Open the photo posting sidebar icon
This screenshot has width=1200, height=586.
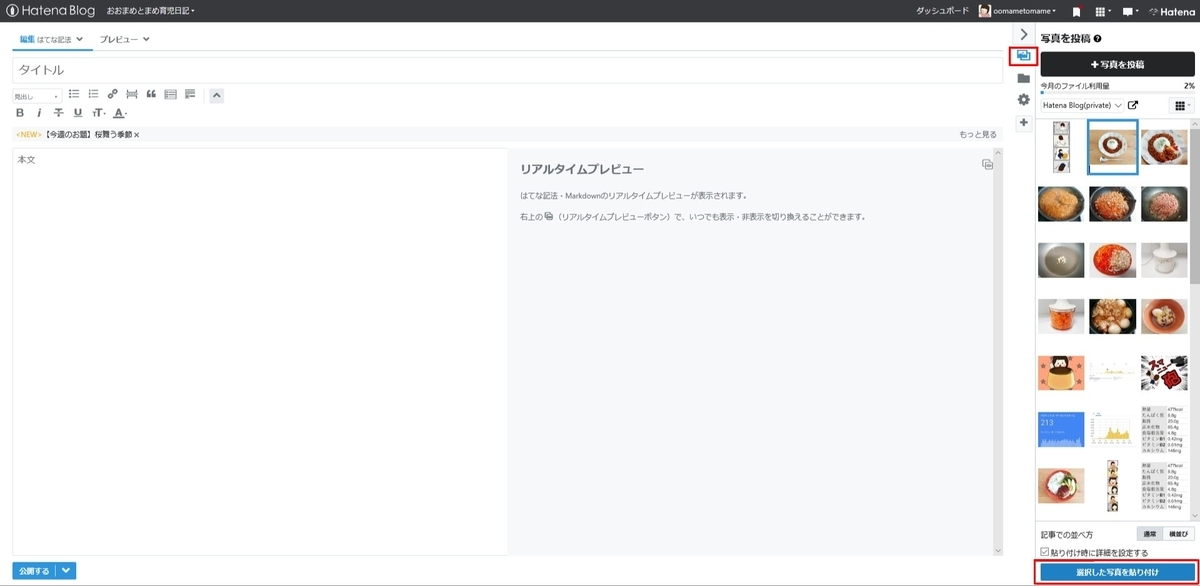(1023, 56)
